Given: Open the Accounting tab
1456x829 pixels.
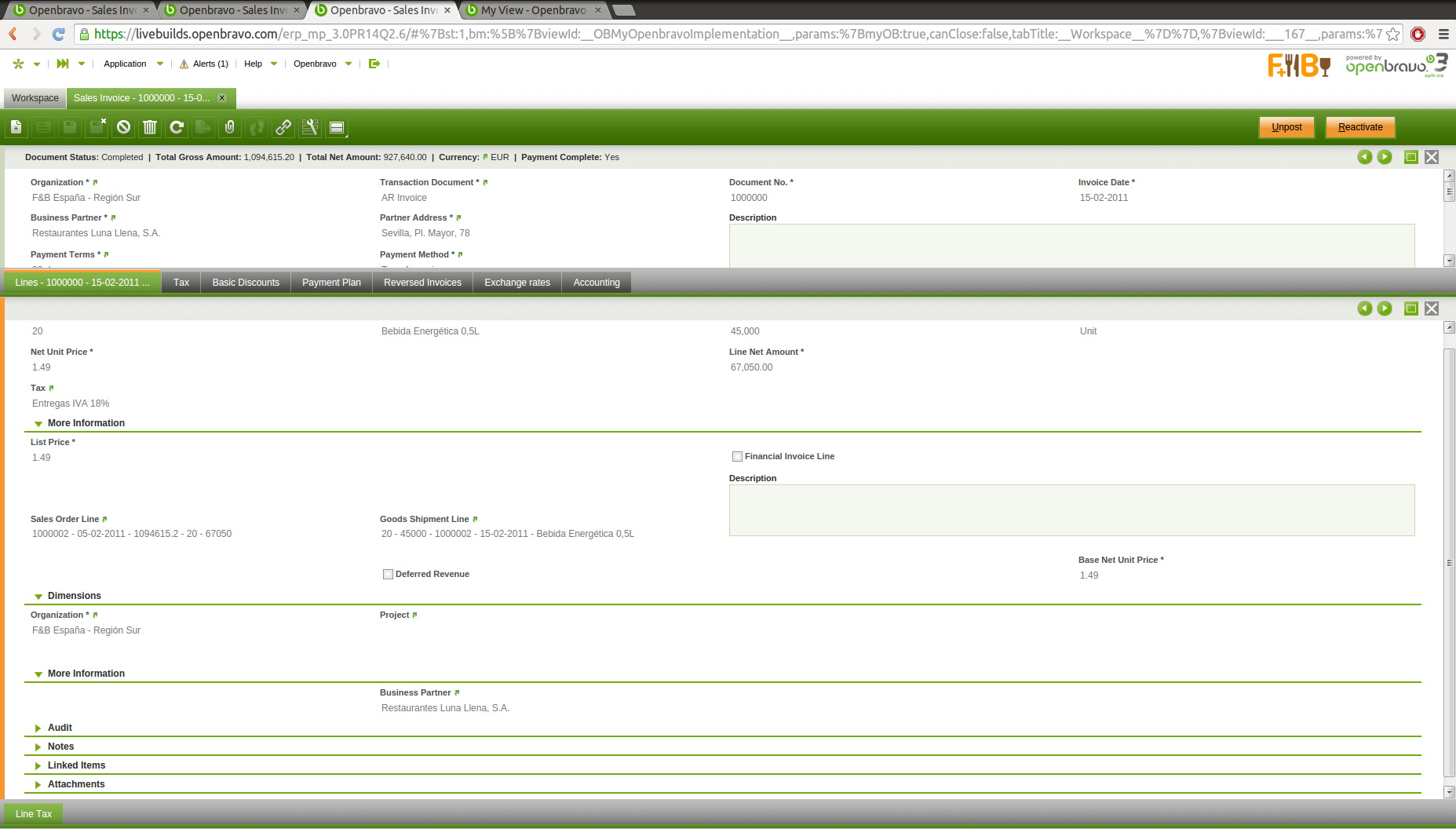Looking at the screenshot, I should [596, 283].
